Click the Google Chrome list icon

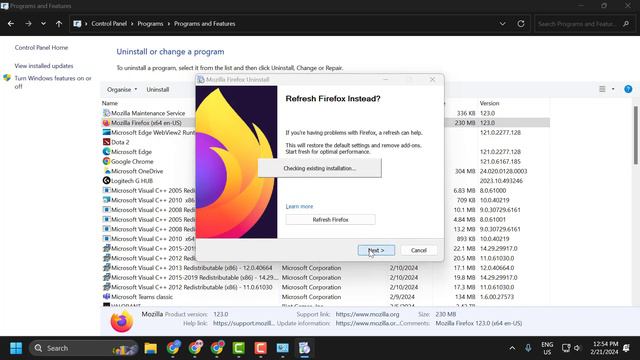pos(107,161)
